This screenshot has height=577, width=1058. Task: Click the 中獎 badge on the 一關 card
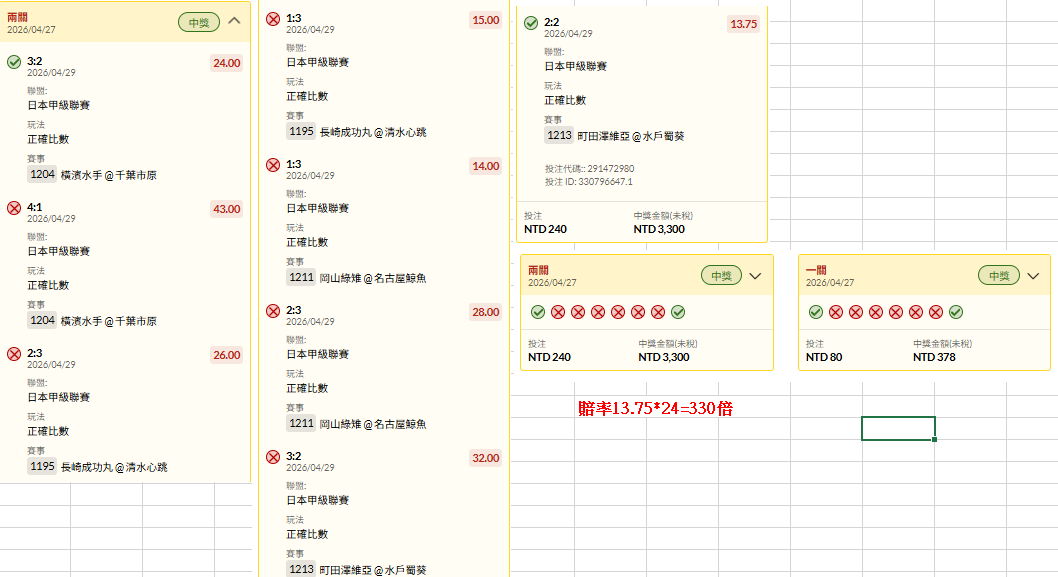(998, 276)
